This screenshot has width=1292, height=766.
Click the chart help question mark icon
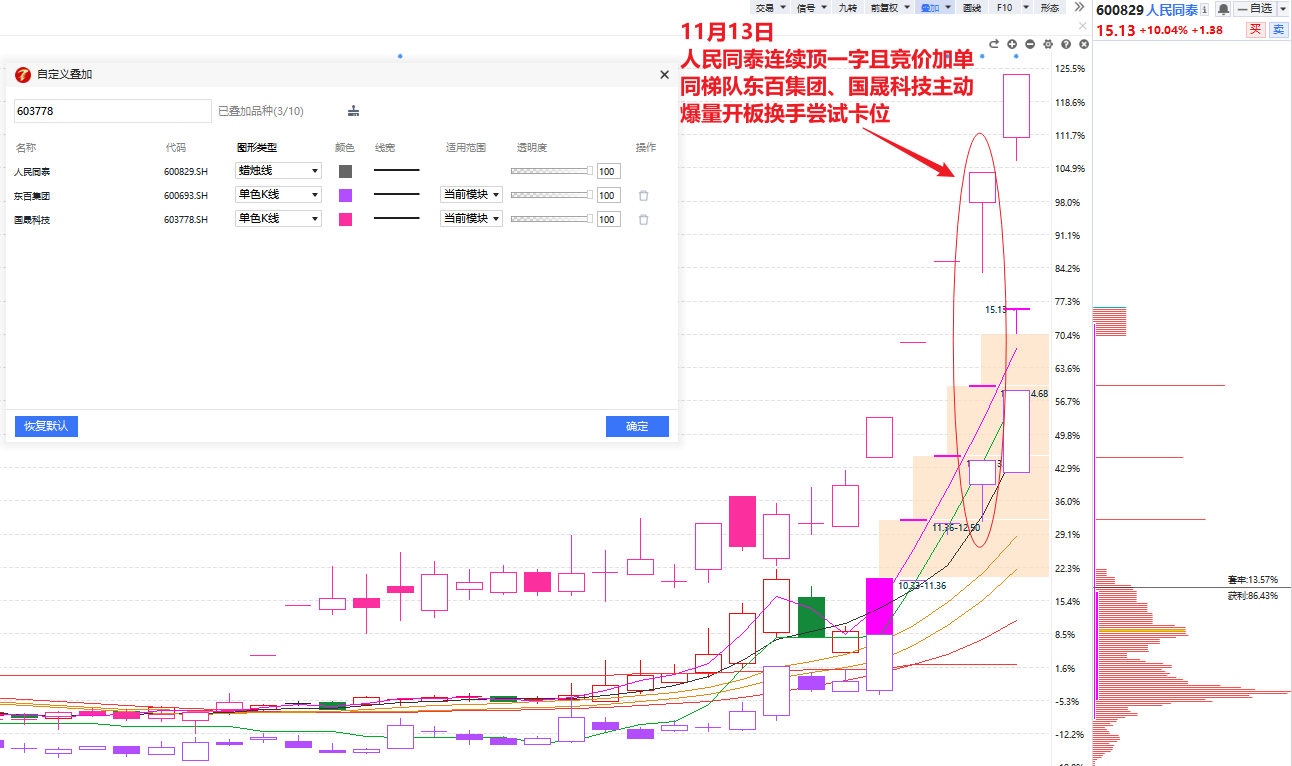pos(1066,44)
